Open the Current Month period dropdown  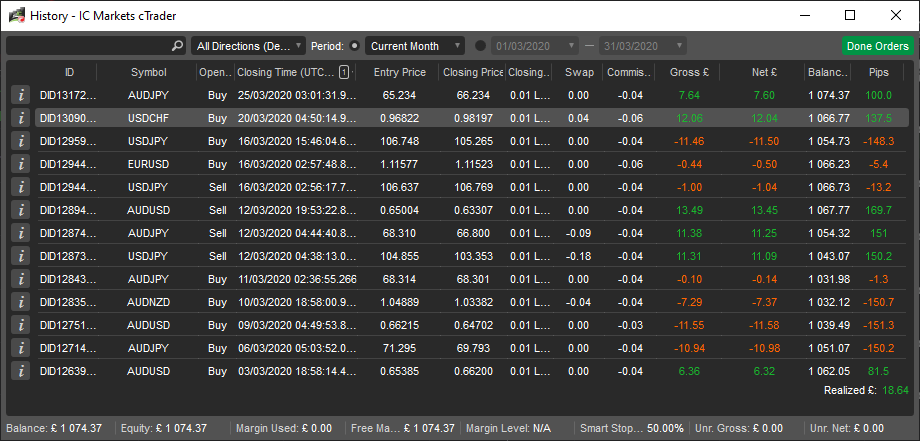[415, 46]
